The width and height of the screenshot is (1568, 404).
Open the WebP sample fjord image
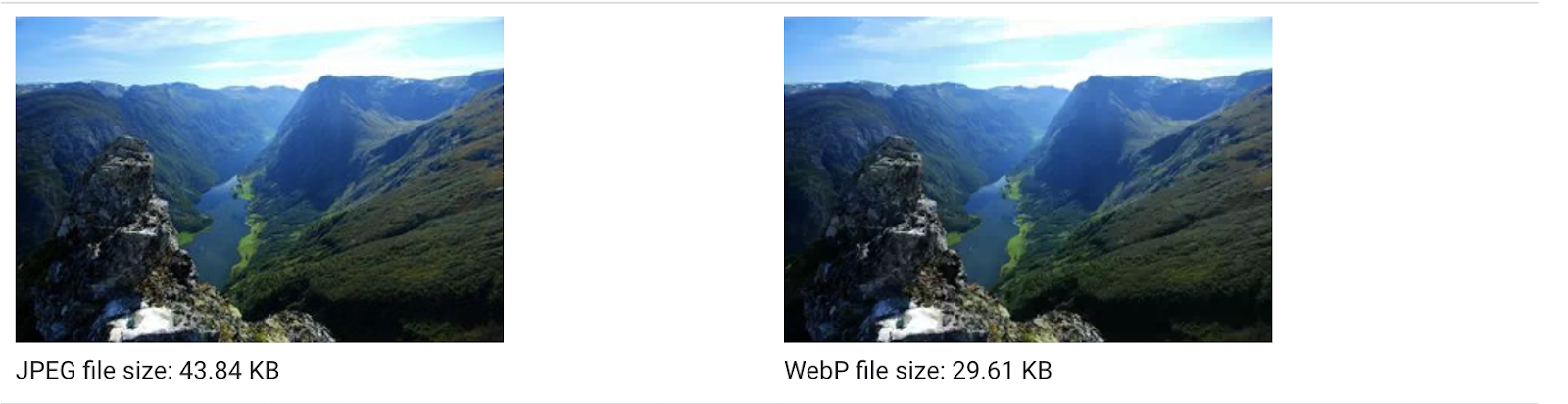pyautogui.click(x=1028, y=179)
